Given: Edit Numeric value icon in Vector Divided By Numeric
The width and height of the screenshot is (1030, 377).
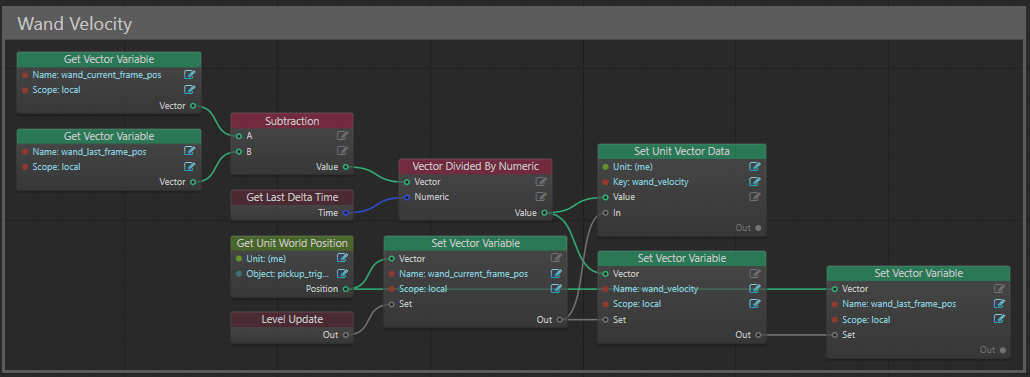Looking at the screenshot, I should pyautogui.click(x=541, y=197).
